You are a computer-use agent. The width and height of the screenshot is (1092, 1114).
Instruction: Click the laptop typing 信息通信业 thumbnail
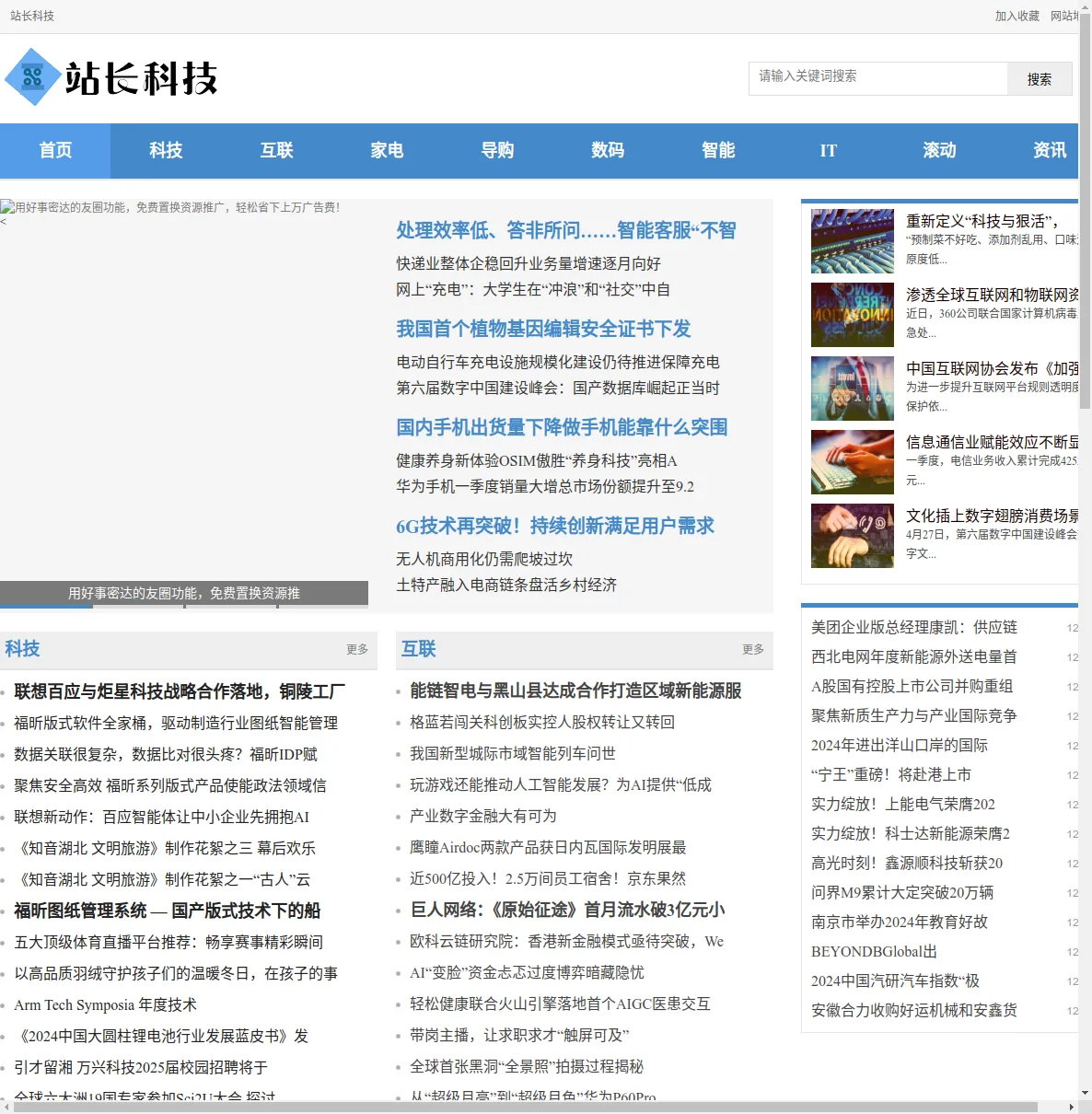pos(853,462)
